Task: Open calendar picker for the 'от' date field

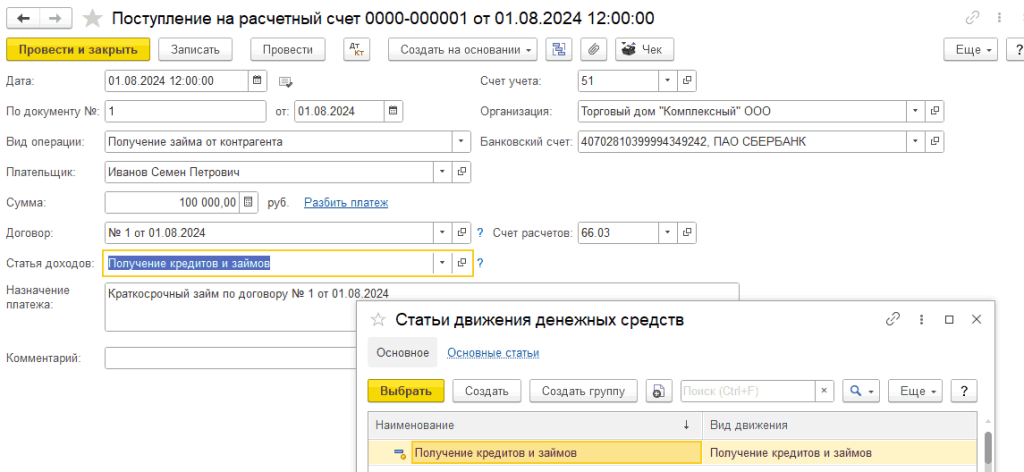Action: click(393, 111)
